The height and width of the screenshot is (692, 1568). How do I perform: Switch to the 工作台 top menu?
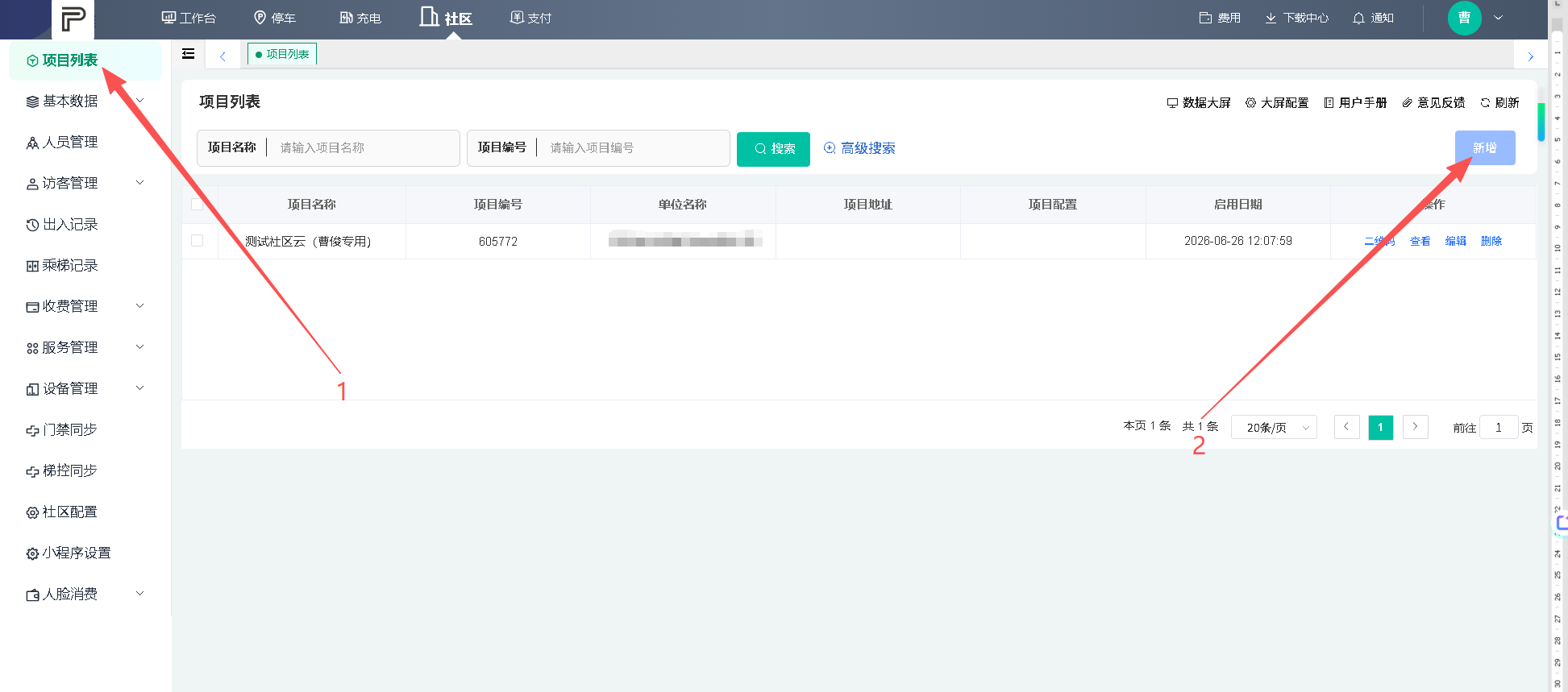tap(189, 18)
